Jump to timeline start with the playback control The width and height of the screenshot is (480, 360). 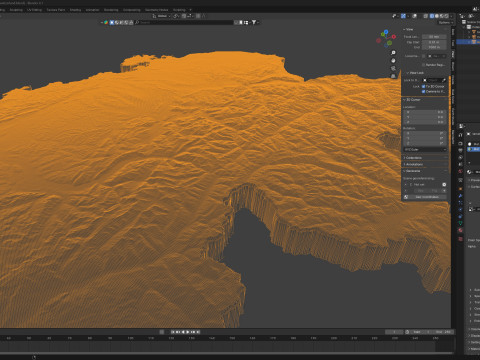click(x=173, y=332)
